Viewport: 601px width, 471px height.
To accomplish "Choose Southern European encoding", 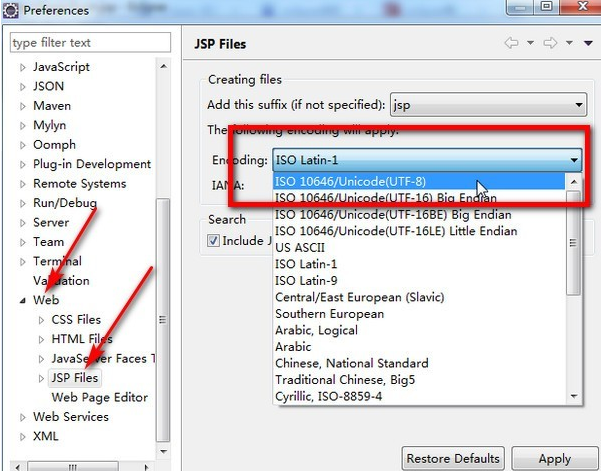I will click(419, 313).
